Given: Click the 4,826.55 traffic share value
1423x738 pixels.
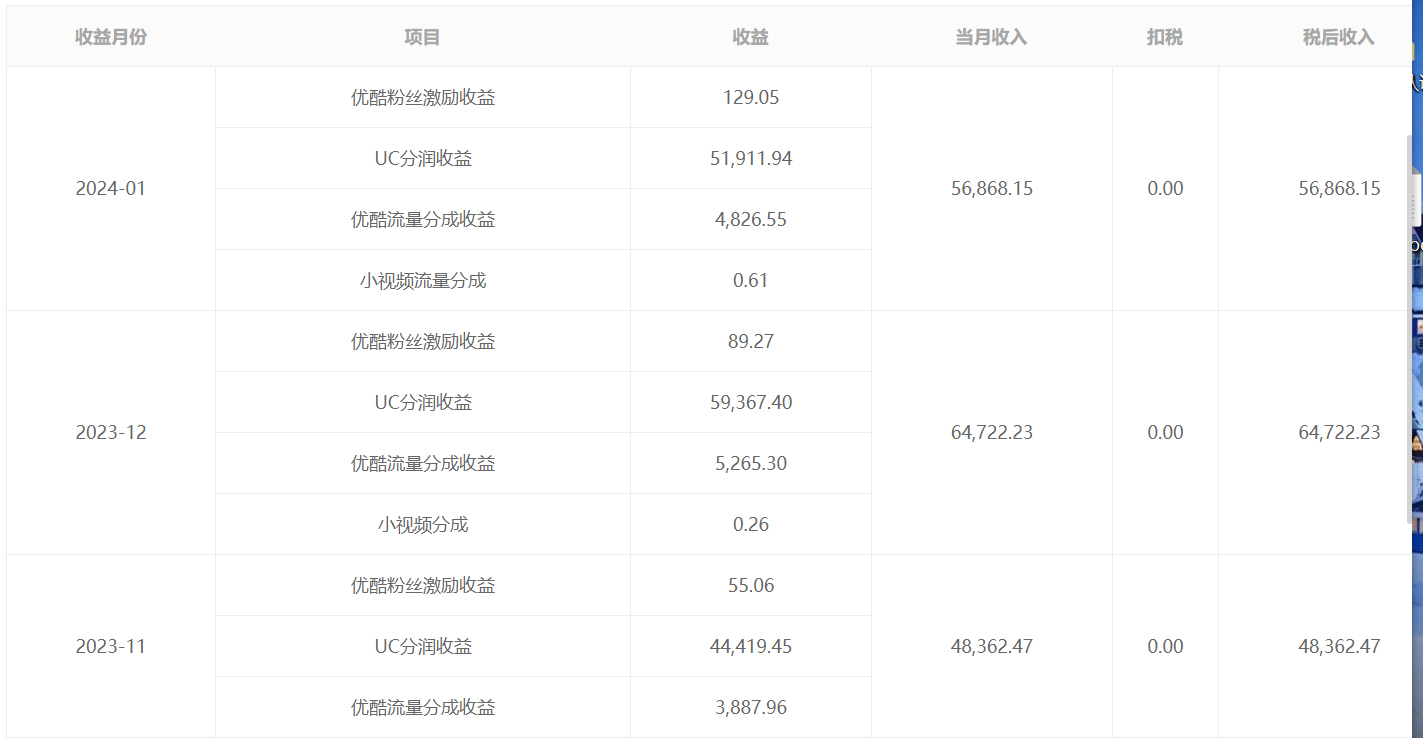Looking at the screenshot, I should [x=750, y=219].
